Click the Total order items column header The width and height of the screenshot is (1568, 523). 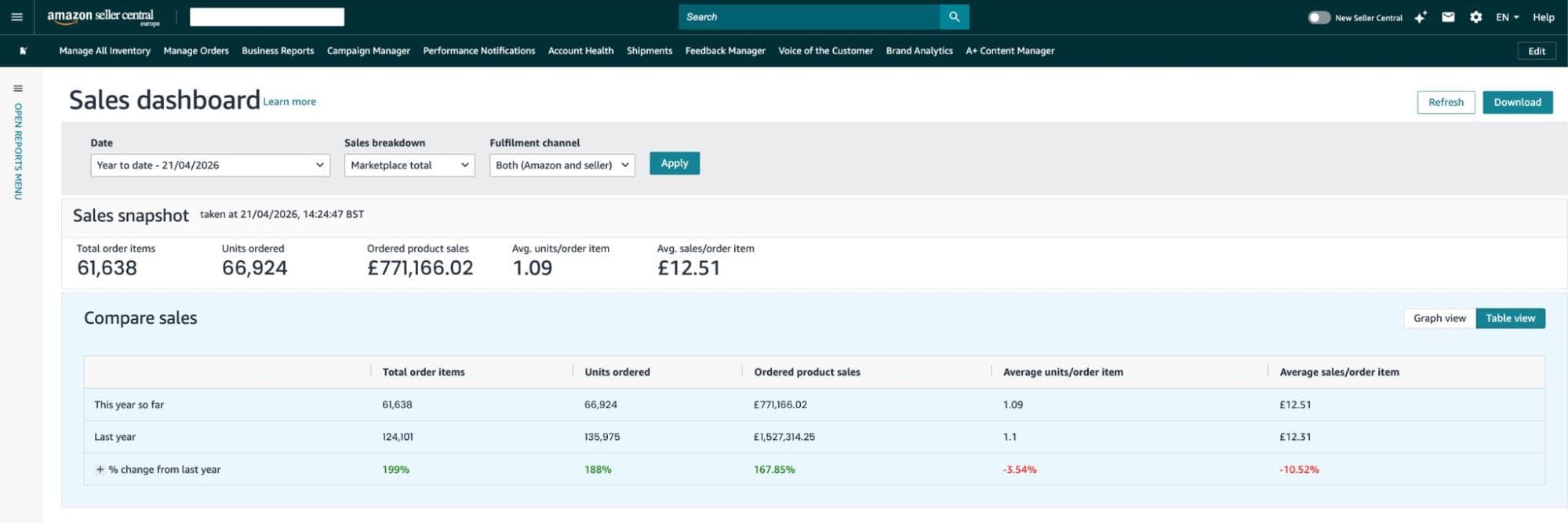point(424,372)
